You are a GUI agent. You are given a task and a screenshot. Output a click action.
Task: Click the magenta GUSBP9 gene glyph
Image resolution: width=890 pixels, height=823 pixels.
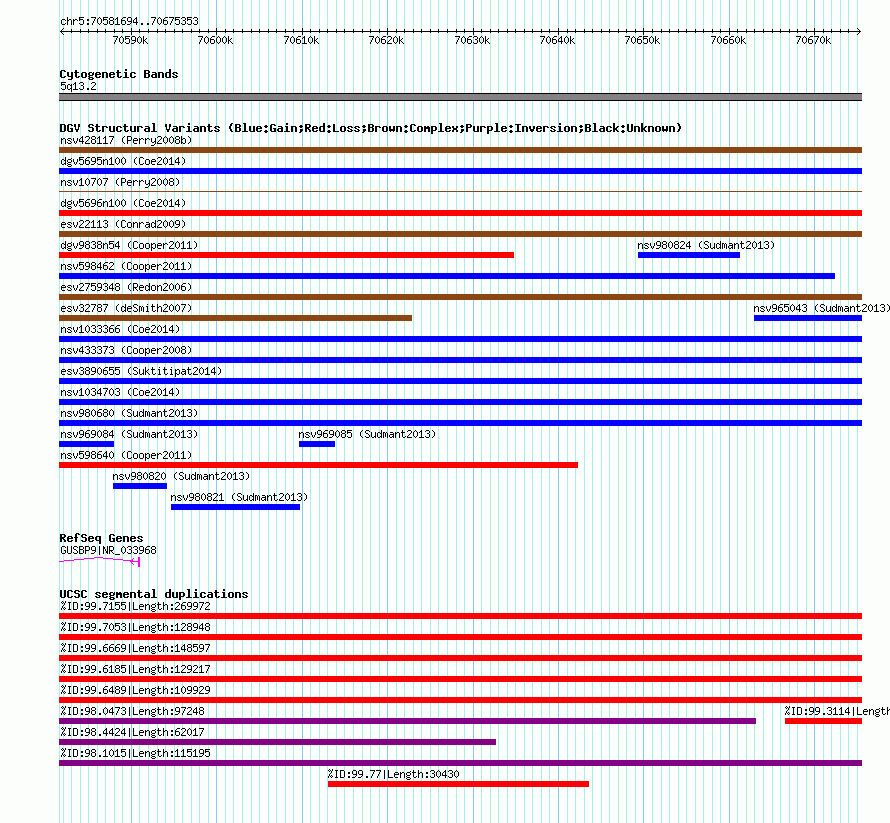click(99, 561)
